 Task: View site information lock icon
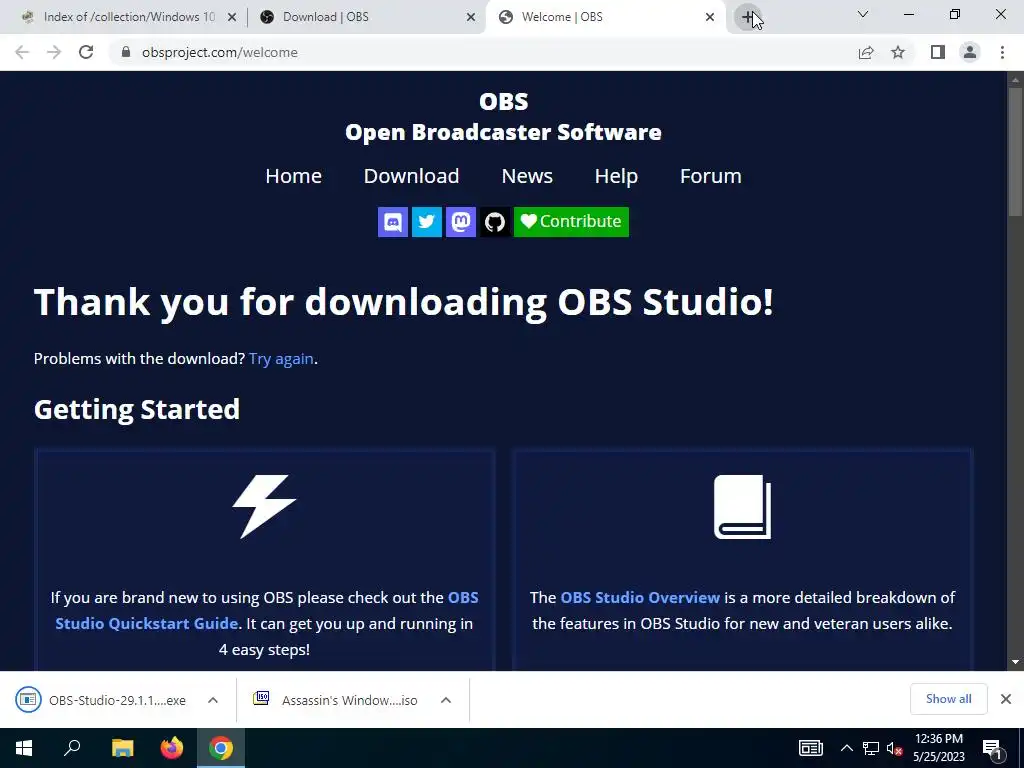[x=126, y=52]
